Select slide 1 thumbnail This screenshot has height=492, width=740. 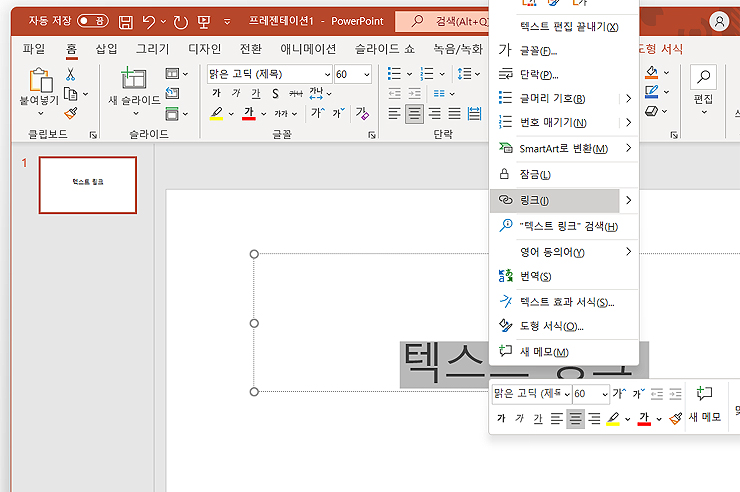[x=88, y=185]
